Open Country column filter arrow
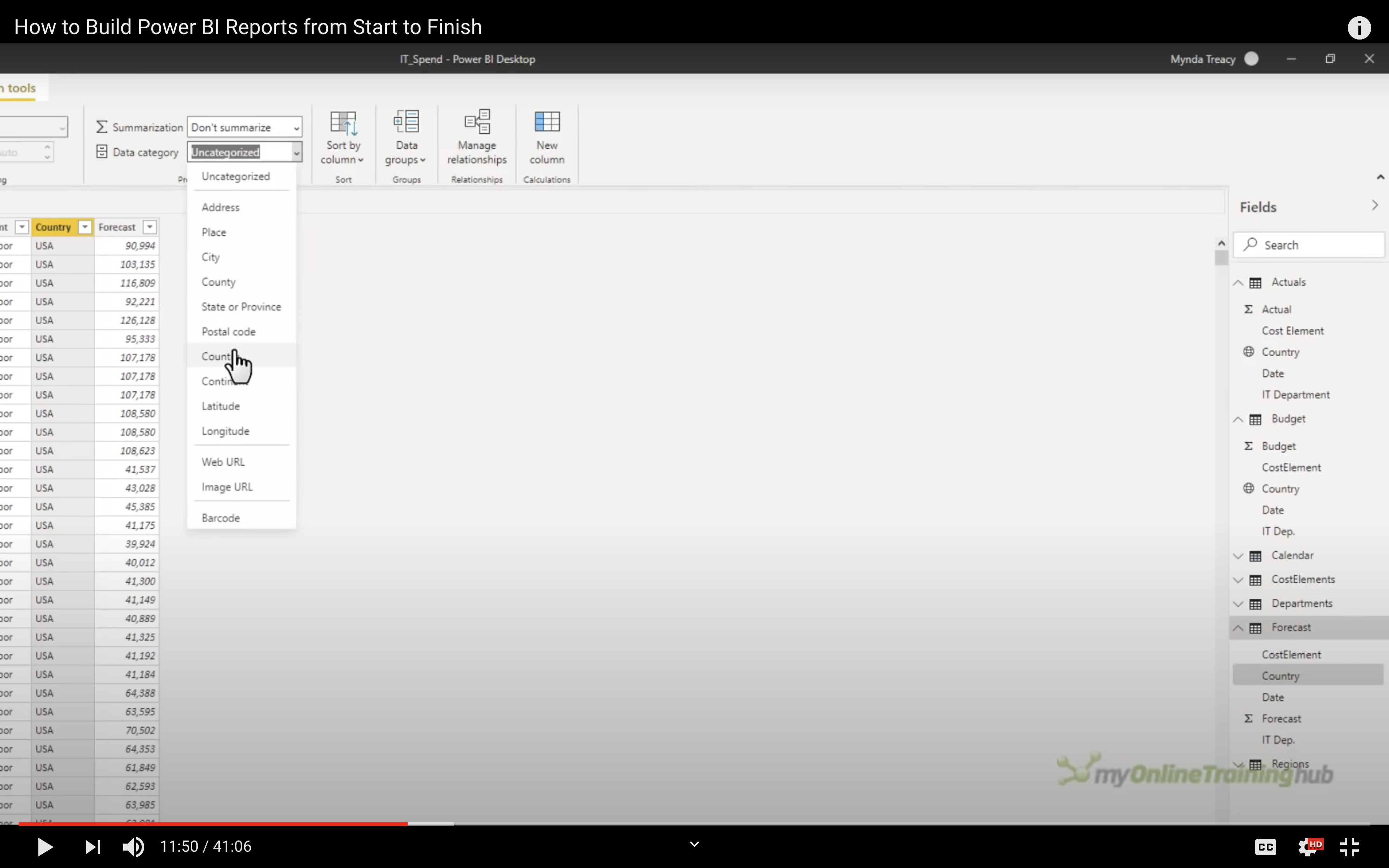 85,227
